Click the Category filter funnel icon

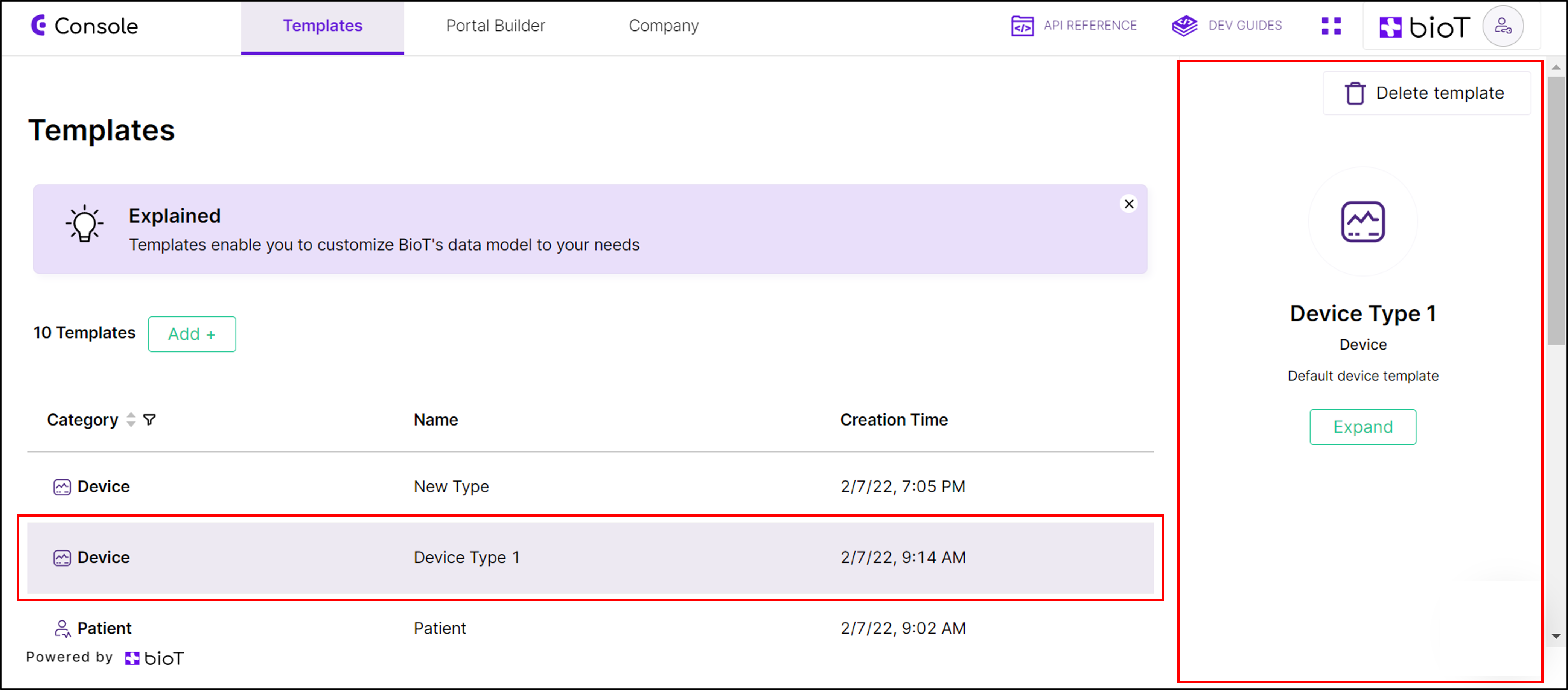click(149, 420)
